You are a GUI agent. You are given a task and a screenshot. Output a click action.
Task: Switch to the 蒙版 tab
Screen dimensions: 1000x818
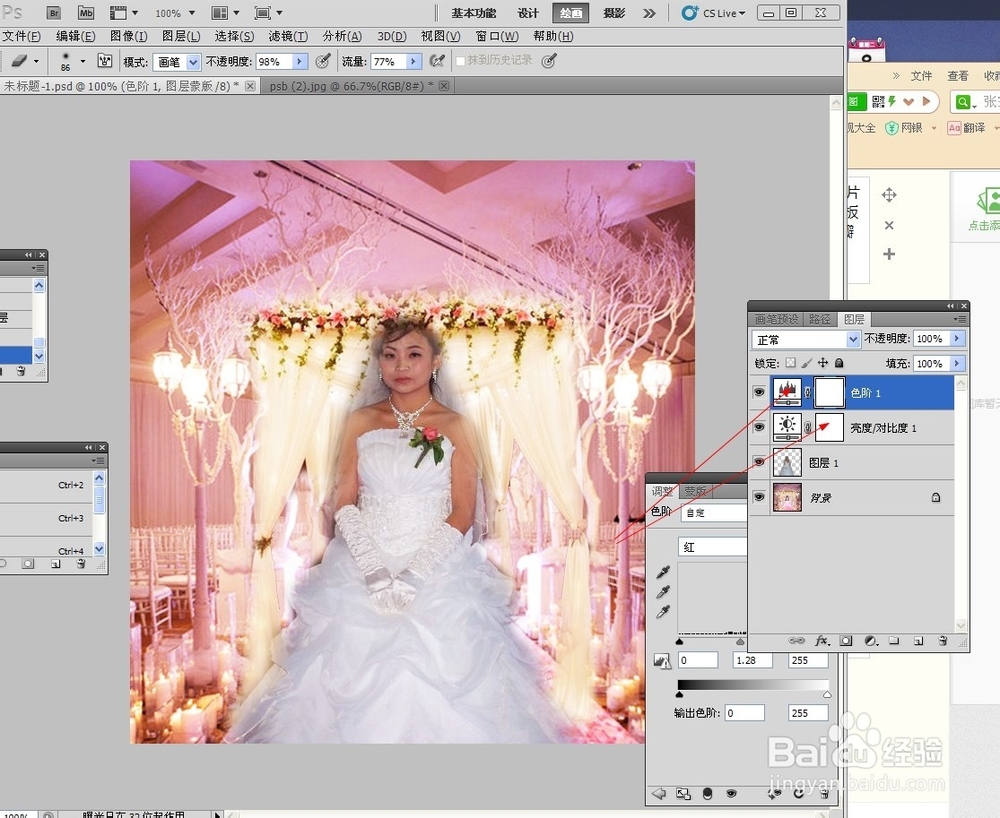click(x=695, y=491)
